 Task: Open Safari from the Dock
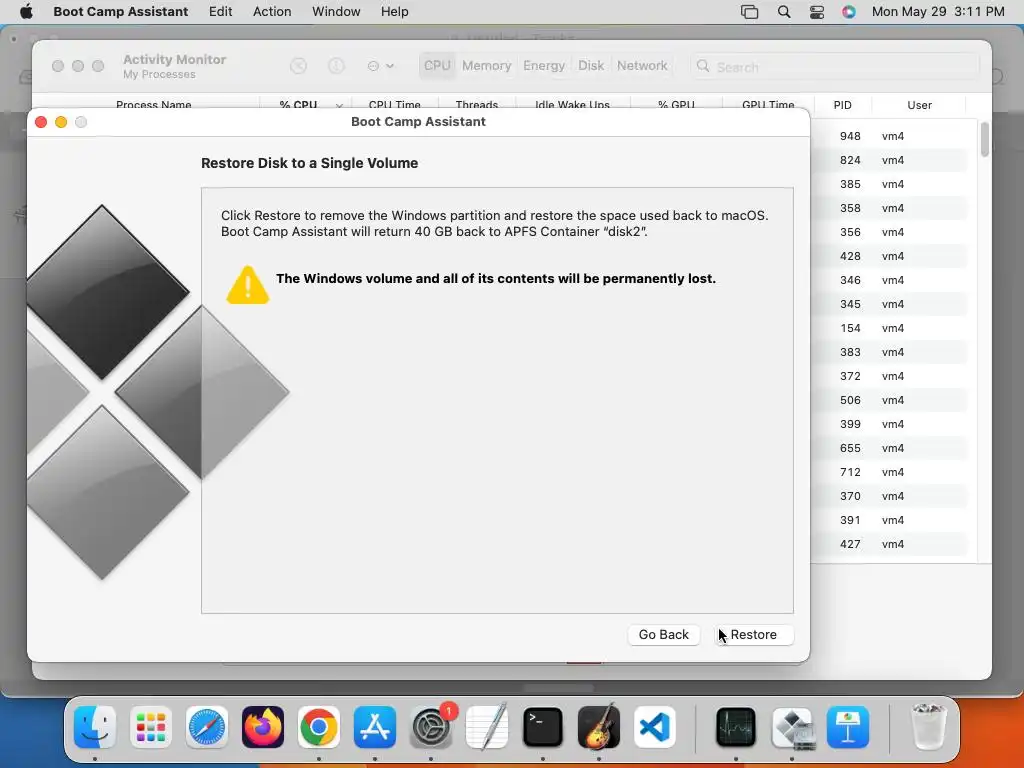(207, 727)
